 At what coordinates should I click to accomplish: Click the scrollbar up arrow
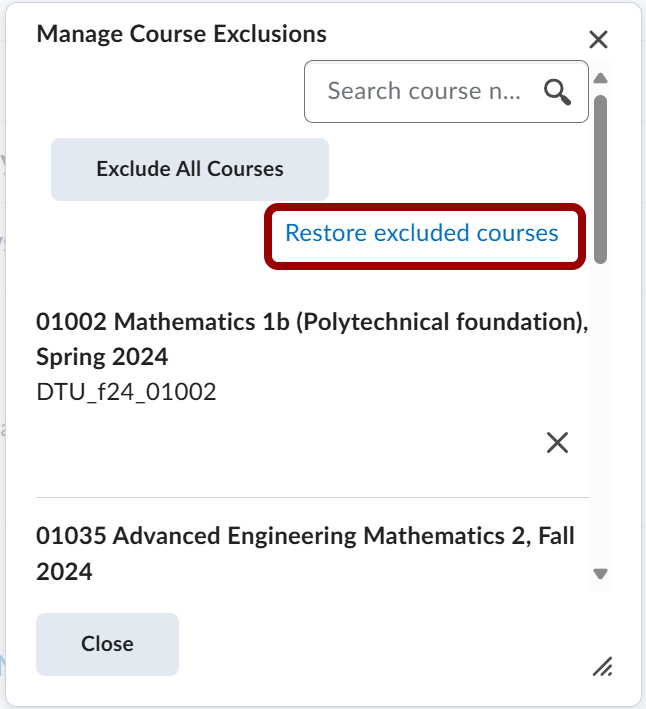point(600,78)
